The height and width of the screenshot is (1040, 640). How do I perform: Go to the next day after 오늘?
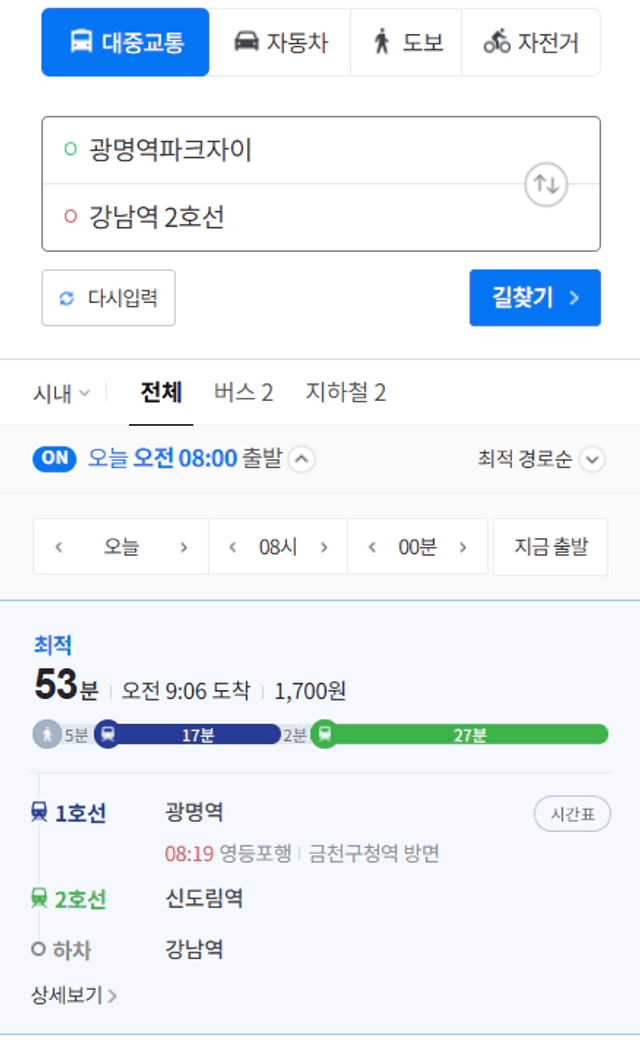184,547
